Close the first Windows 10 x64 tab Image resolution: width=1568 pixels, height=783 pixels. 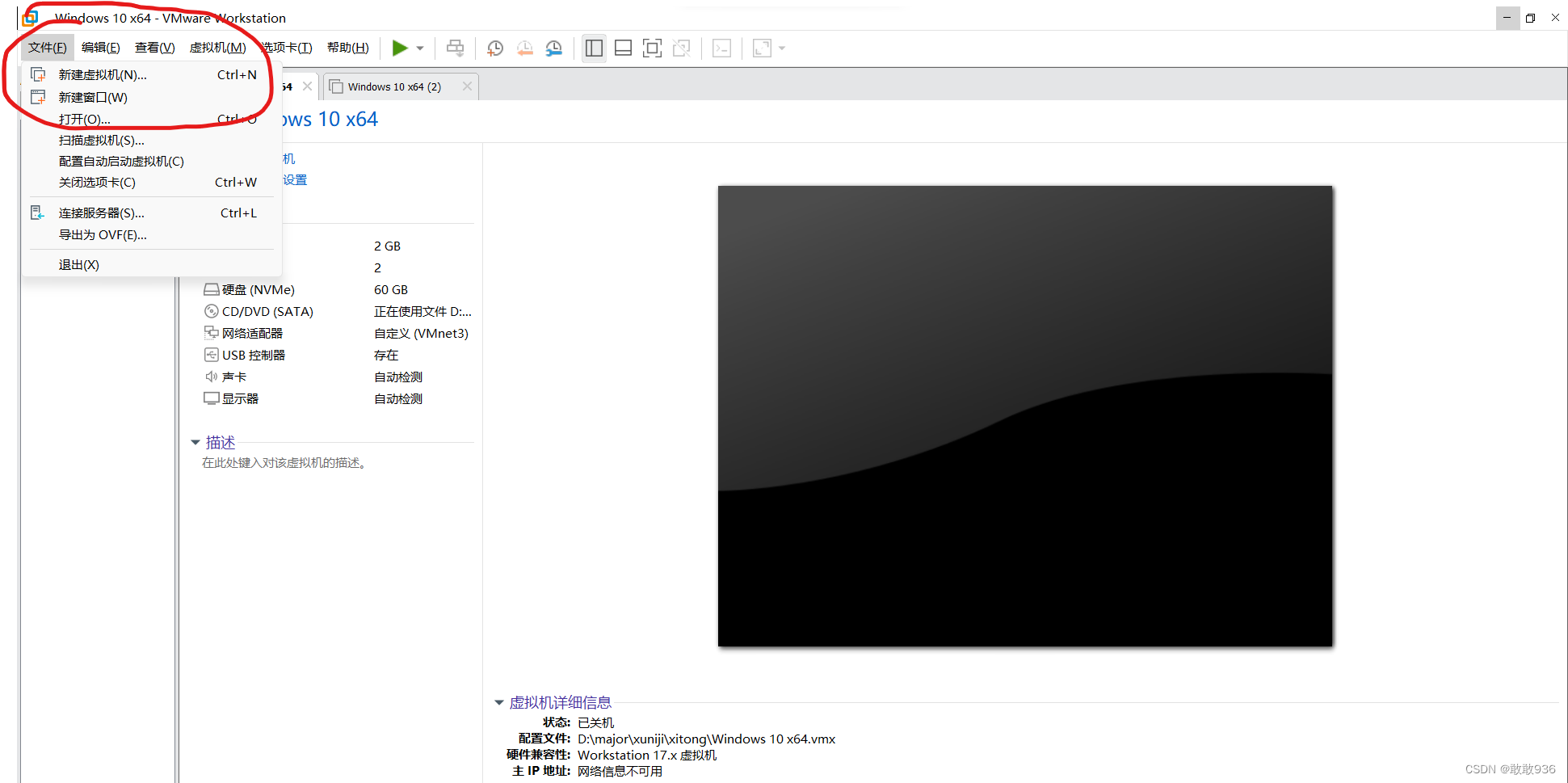pyautogui.click(x=307, y=86)
